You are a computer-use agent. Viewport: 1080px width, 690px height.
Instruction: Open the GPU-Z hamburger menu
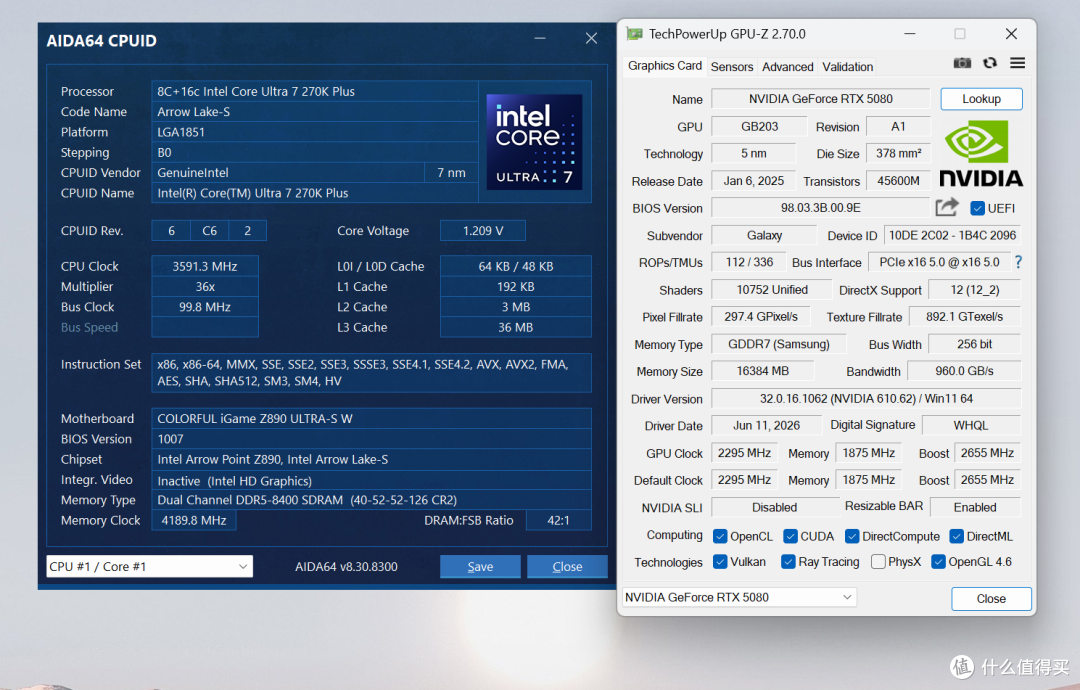click(1017, 63)
